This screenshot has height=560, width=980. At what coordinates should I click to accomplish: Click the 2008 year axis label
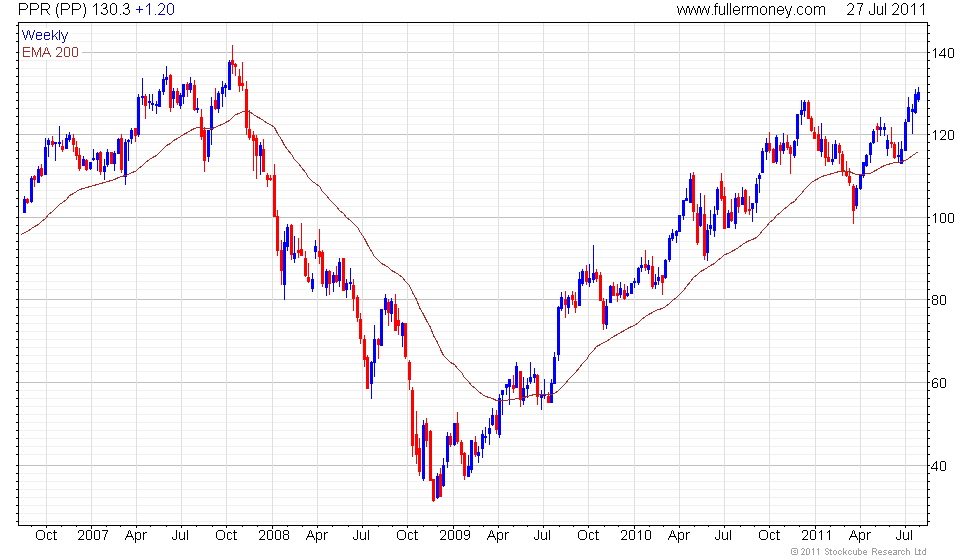click(x=274, y=536)
